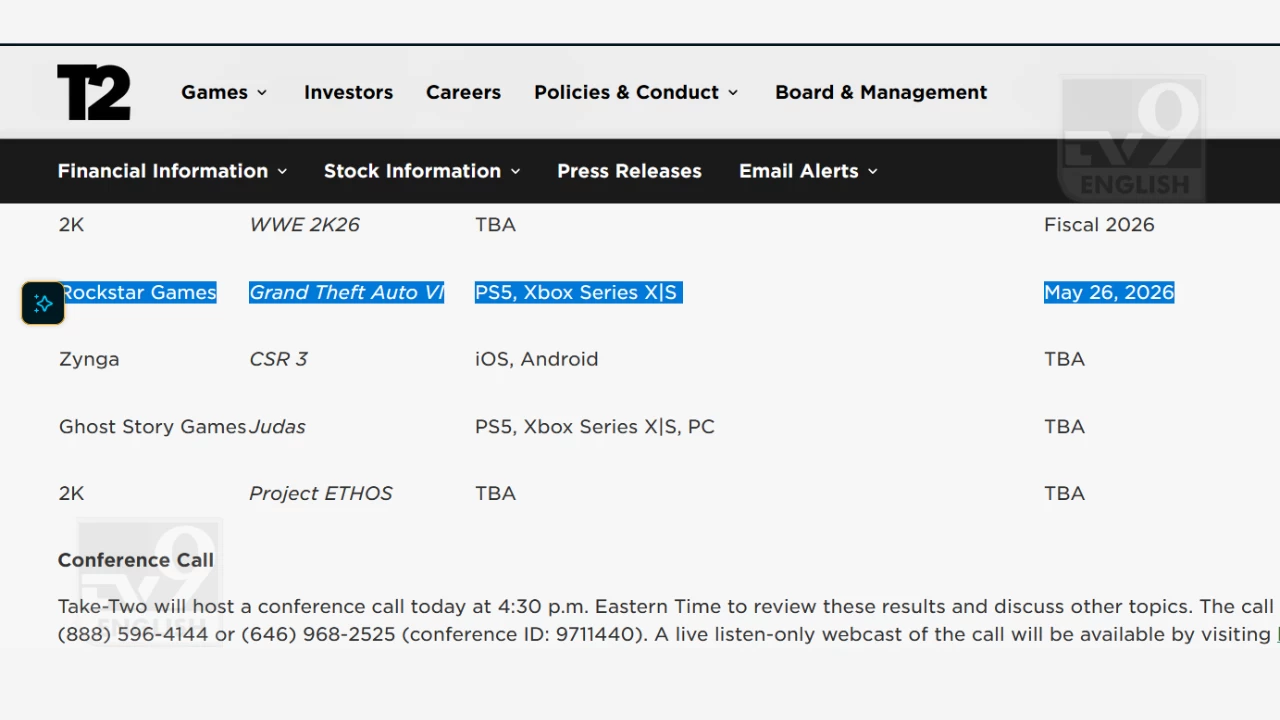
Task: Expand the Financial Information submenu
Action: [172, 171]
